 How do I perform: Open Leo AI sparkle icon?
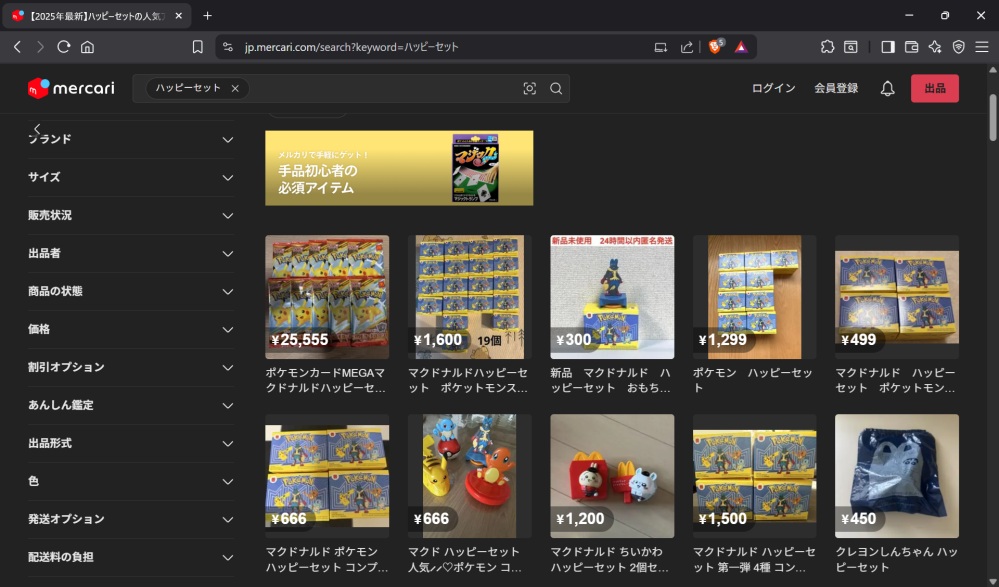click(935, 47)
